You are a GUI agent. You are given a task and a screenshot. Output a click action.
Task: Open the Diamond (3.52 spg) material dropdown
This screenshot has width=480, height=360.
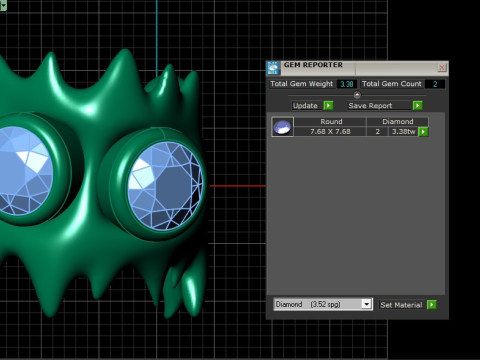coord(323,304)
